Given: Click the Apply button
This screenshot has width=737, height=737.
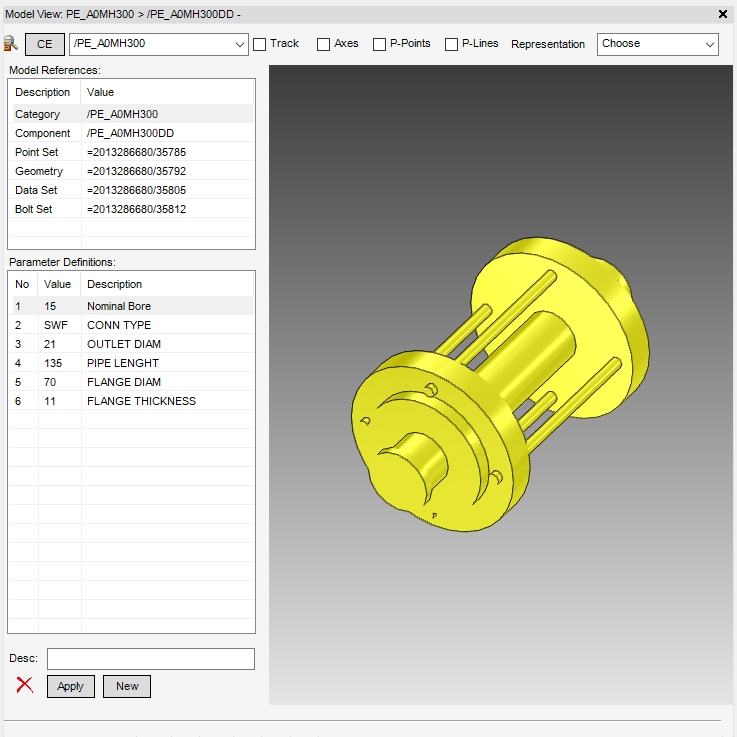Looking at the screenshot, I should (x=71, y=686).
